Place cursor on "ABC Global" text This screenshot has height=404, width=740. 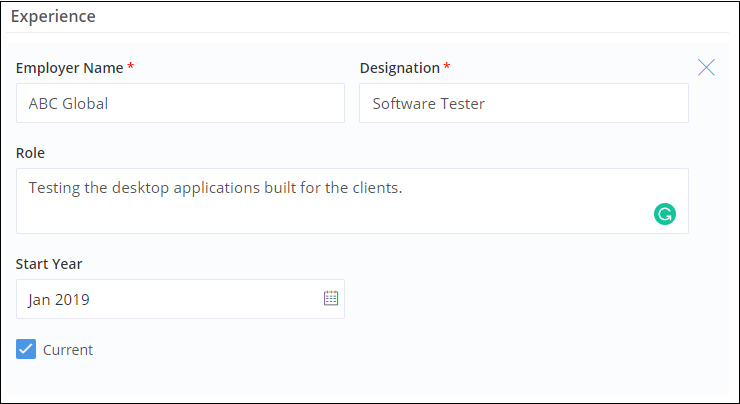click(x=68, y=103)
